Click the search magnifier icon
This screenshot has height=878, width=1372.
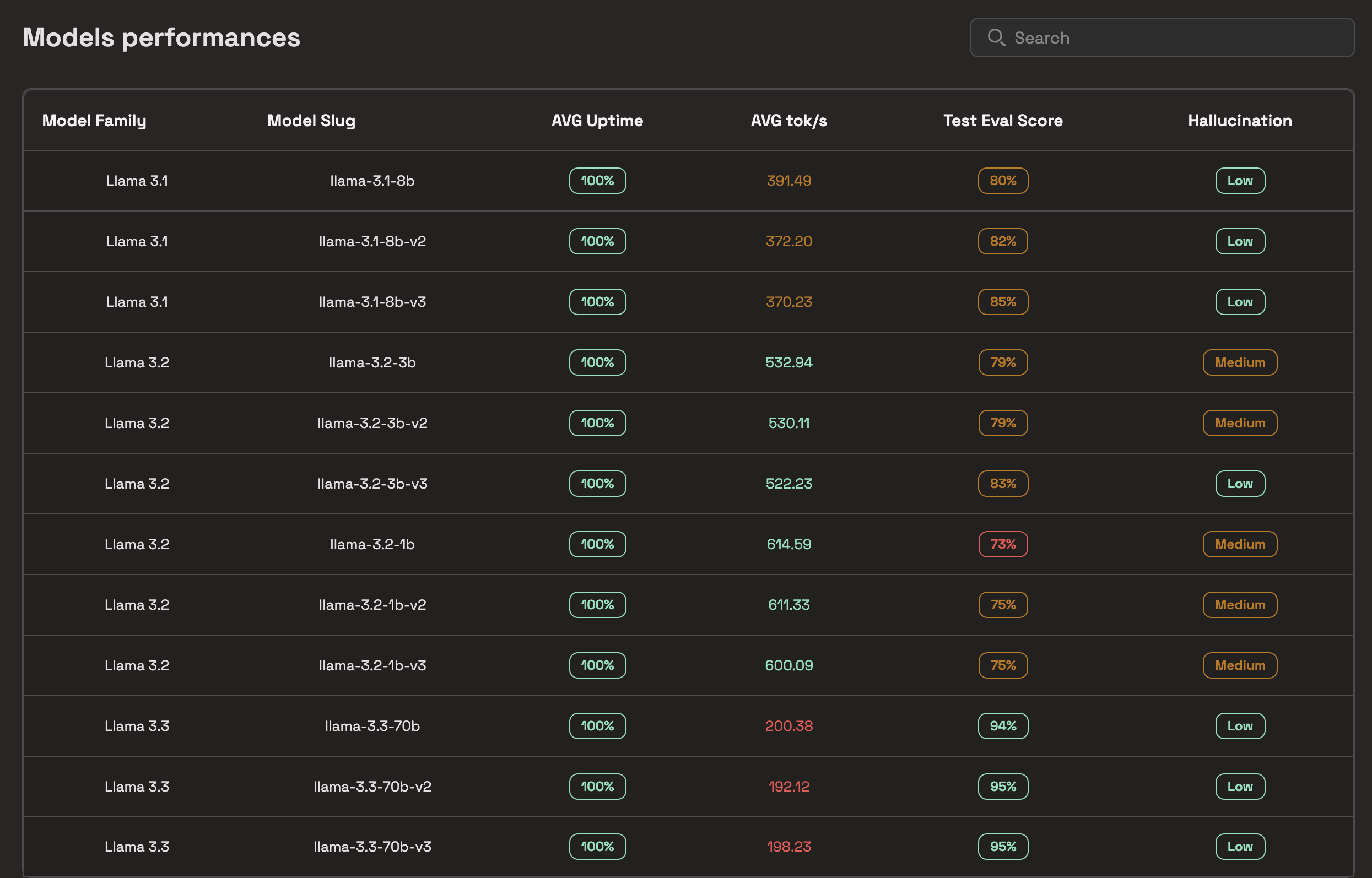[996, 37]
